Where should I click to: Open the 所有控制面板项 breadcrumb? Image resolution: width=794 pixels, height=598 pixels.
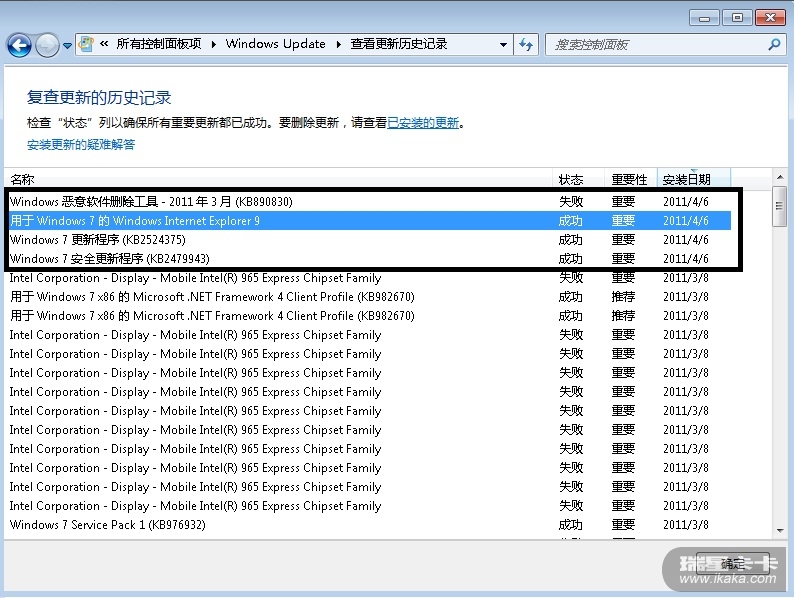coord(158,44)
